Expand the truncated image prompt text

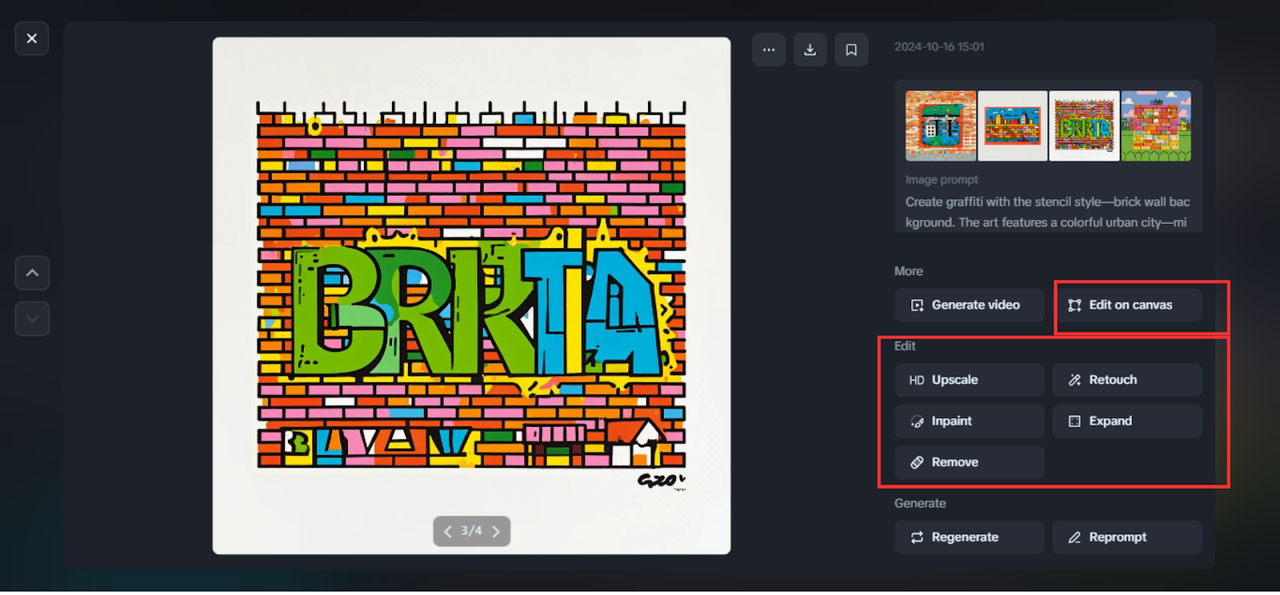coord(1047,211)
